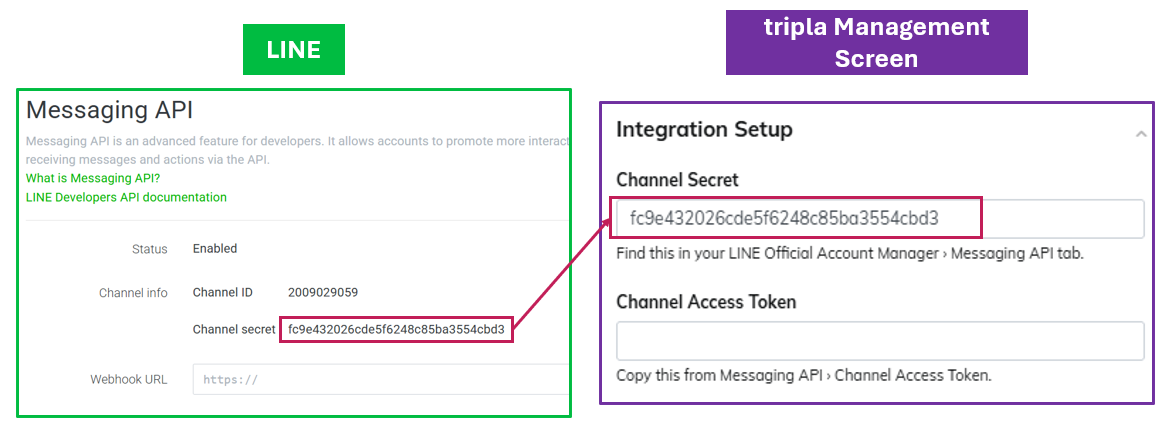Click the "Webhook URL" label
Viewport: 1168px width, 429px height.
(x=129, y=380)
